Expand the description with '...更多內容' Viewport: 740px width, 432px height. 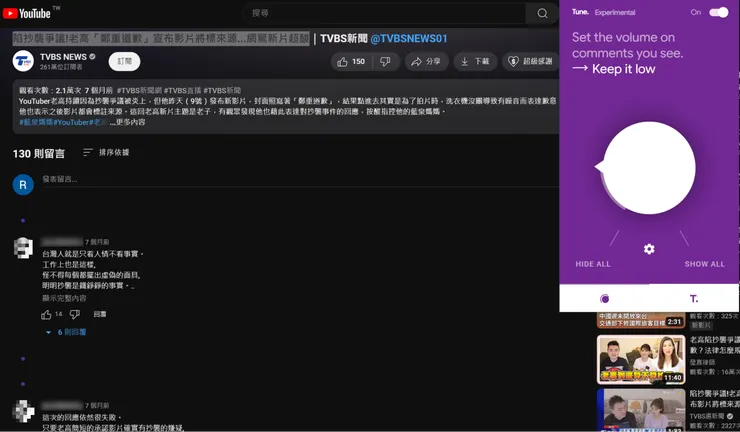[127, 122]
